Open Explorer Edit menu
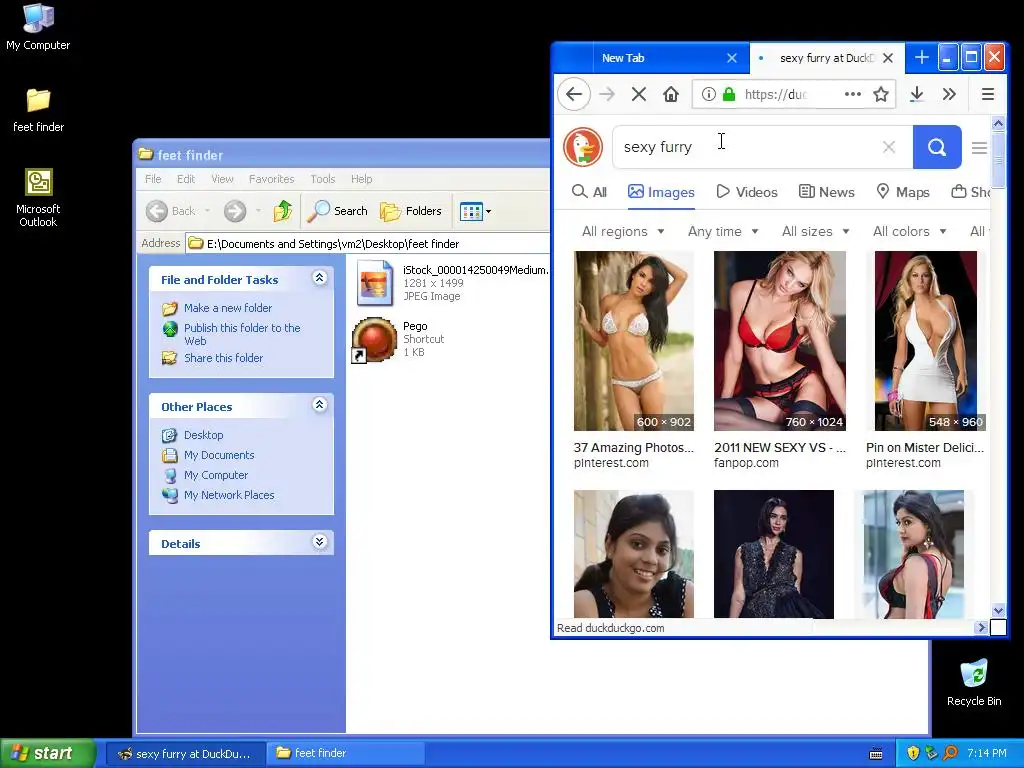Screen dimensions: 1024x768 coord(185,179)
